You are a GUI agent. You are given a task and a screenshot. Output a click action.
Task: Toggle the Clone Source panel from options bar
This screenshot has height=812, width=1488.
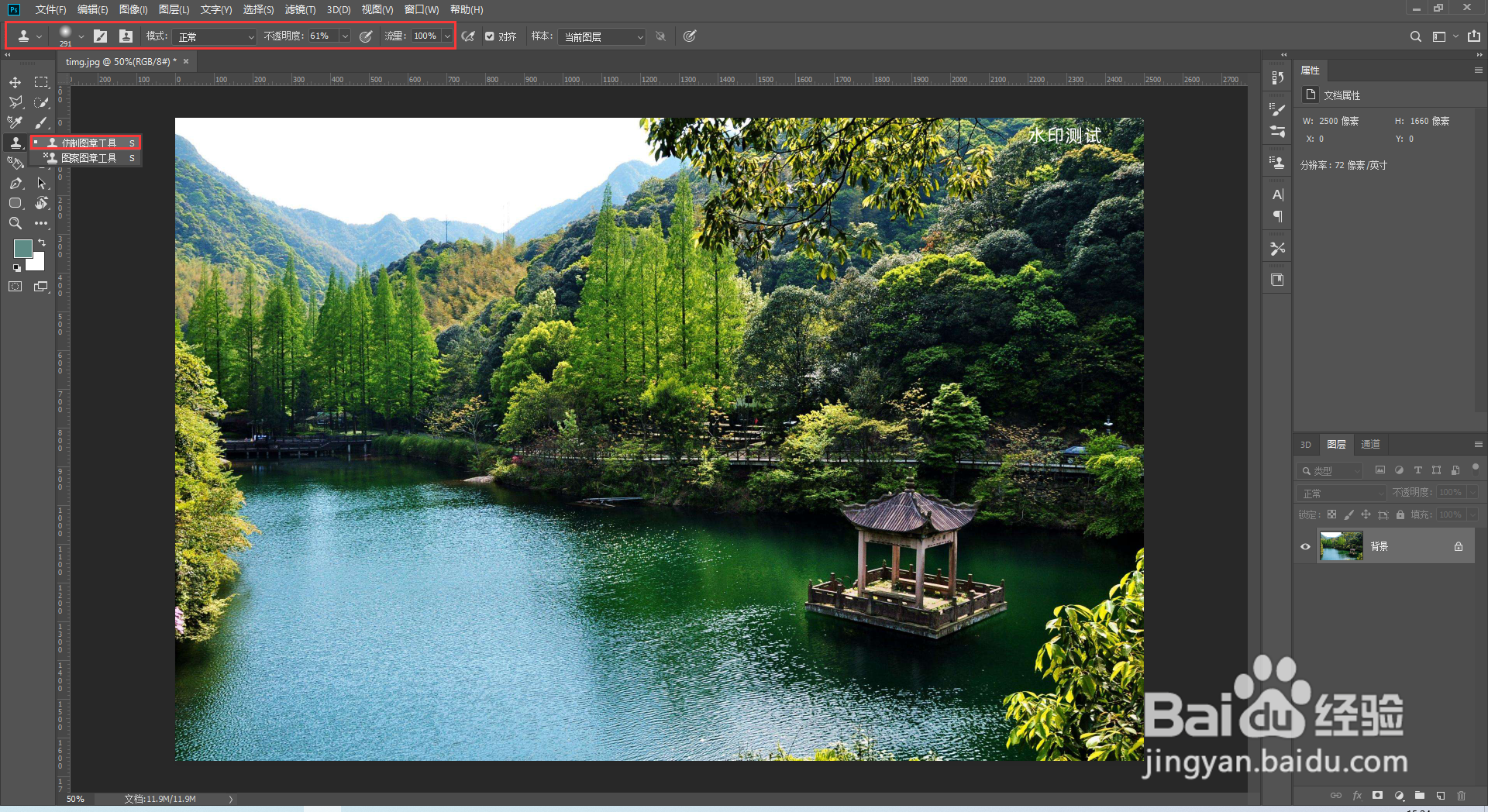pyautogui.click(x=126, y=36)
